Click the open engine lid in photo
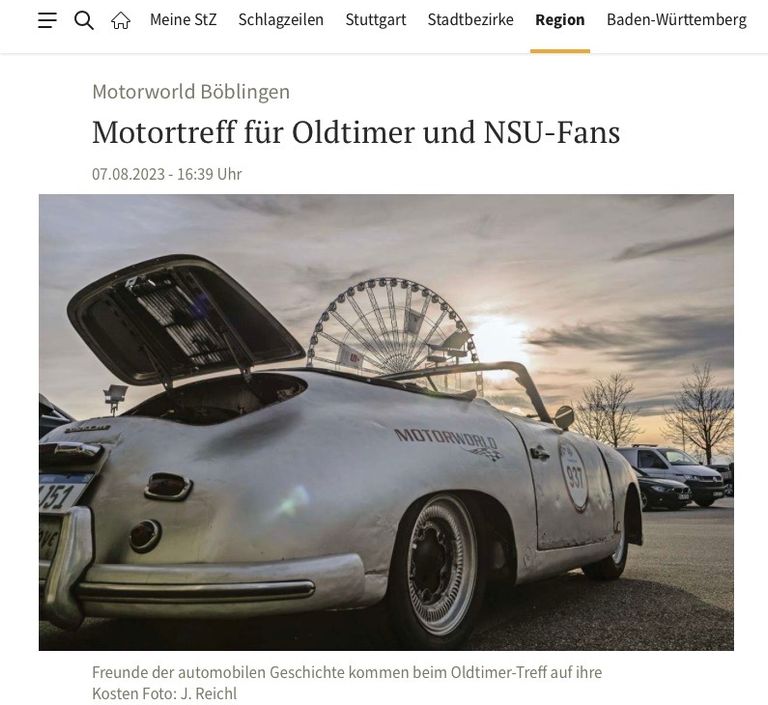Viewport: 768px width, 705px height. point(185,319)
